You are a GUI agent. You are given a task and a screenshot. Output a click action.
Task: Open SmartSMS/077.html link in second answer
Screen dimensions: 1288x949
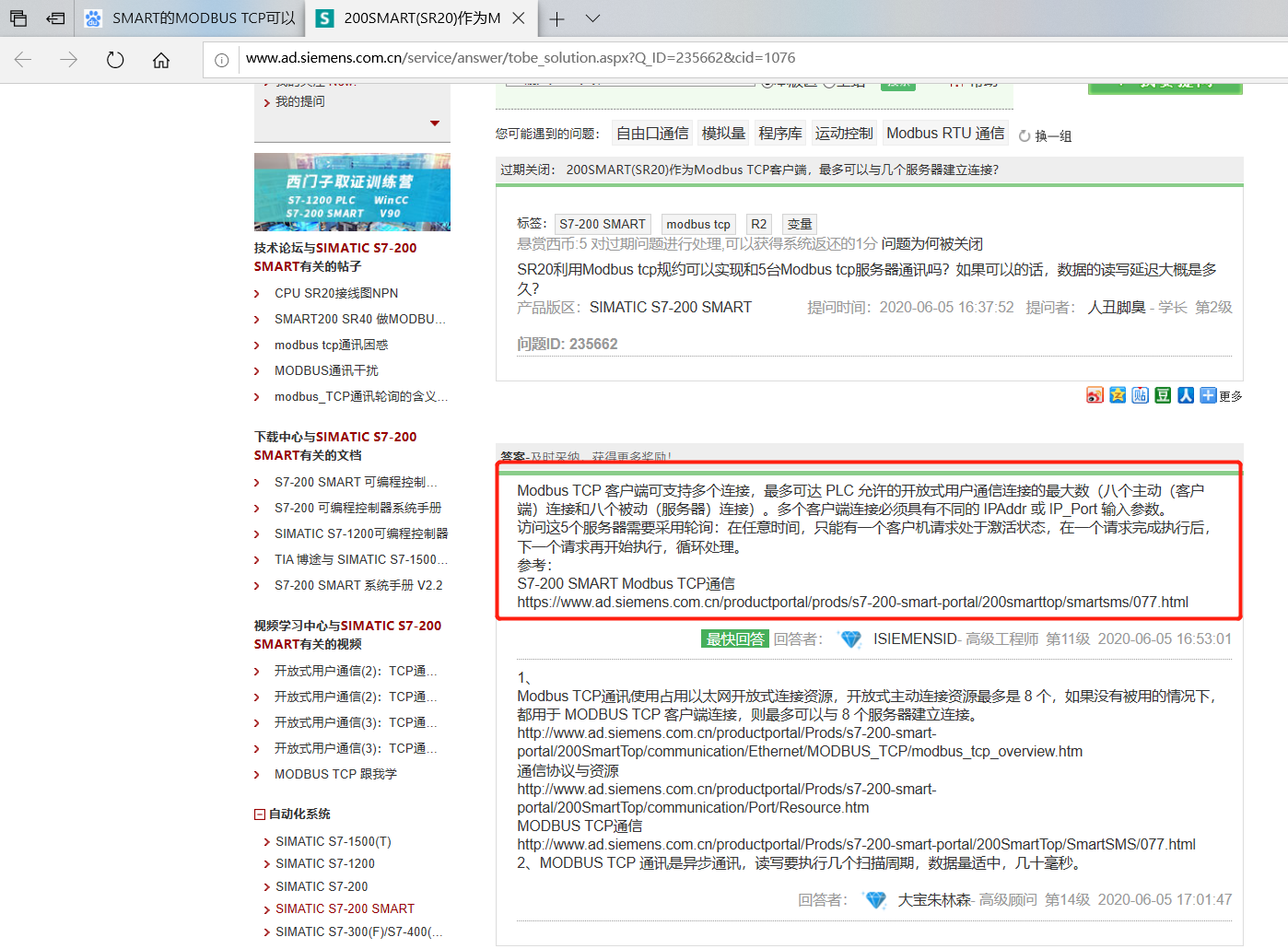tap(856, 845)
